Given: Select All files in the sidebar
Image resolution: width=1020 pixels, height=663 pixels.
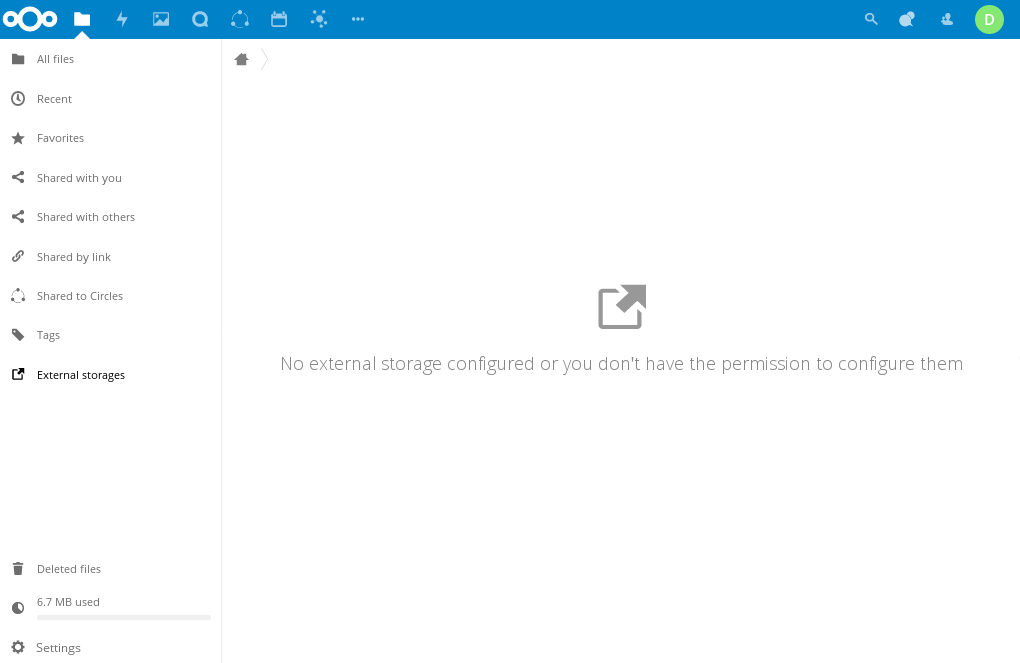Looking at the screenshot, I should pos(55,59).
